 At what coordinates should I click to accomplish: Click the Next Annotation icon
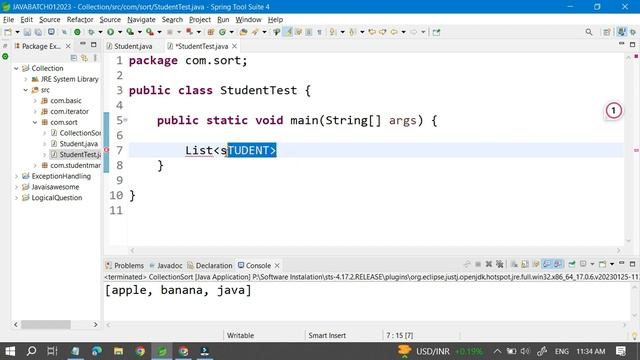click(333, 32)
